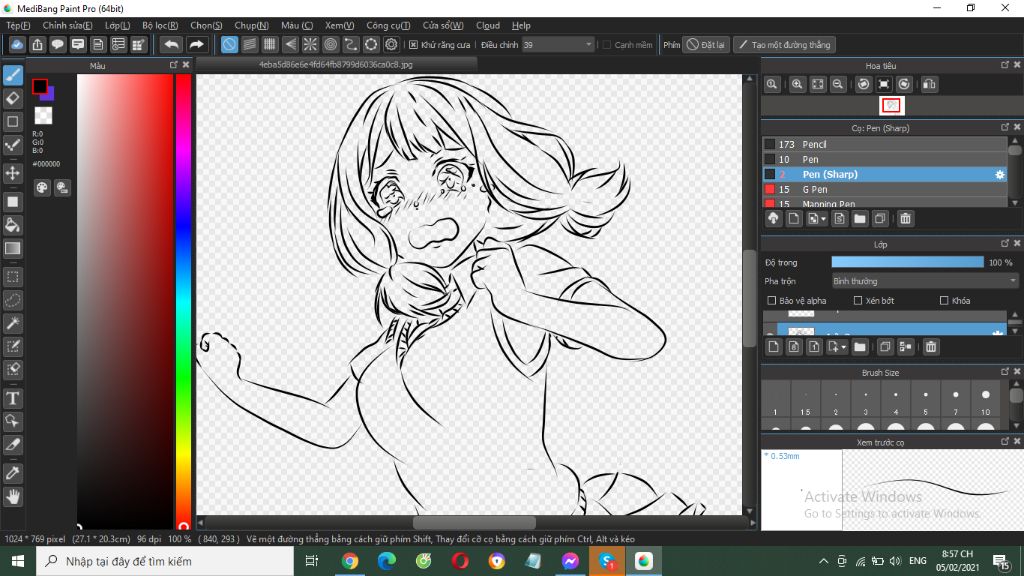
Task: Choose the Bucket fill tool
Action: pos(13,225)
